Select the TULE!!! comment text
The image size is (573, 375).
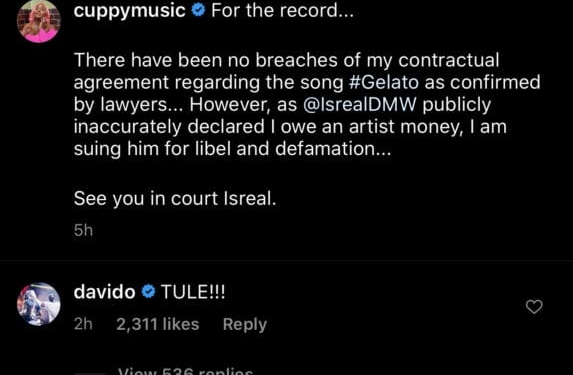coord(193,292)
